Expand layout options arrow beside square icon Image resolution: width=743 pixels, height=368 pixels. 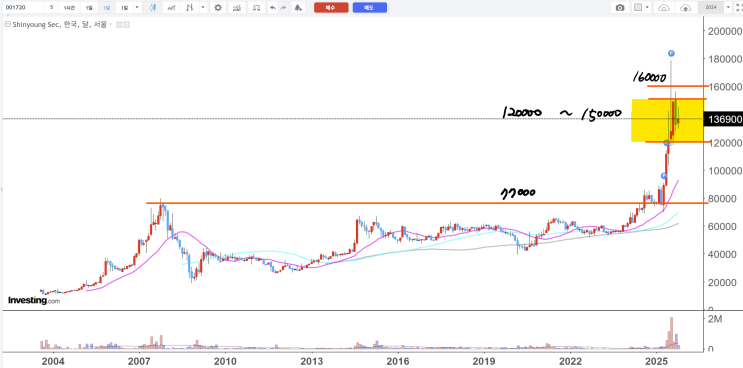647,8
